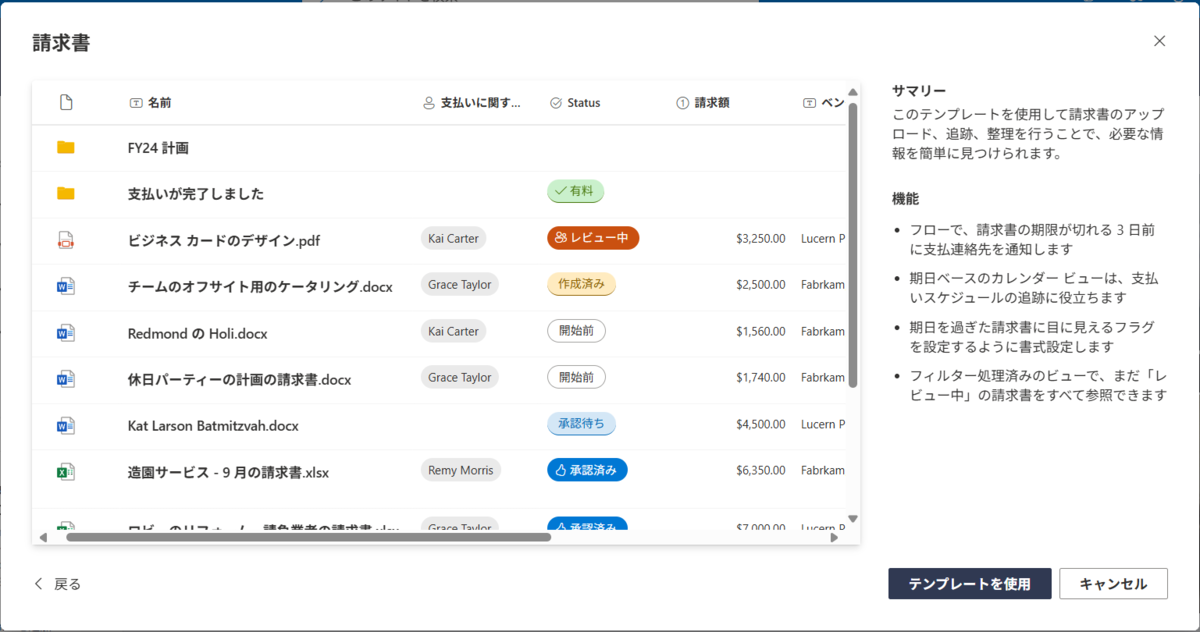
Task: Click the partly visible ベン column header
Action: tap(824, 102)
